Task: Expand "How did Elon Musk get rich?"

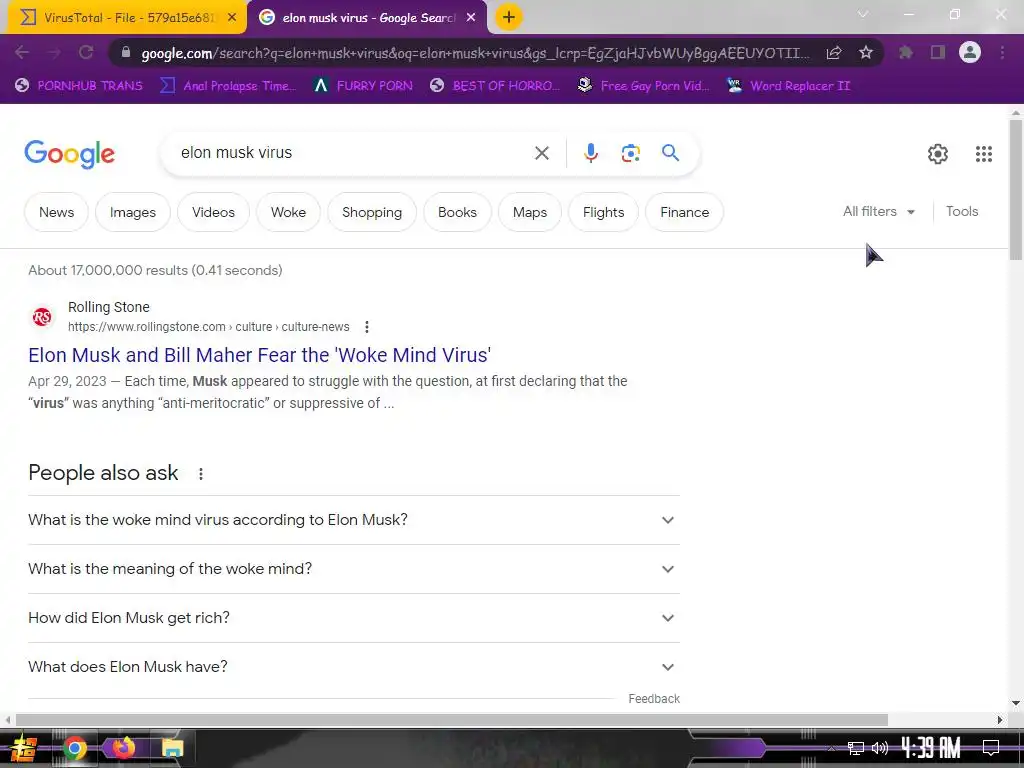Action: click(x=354, y=618)
